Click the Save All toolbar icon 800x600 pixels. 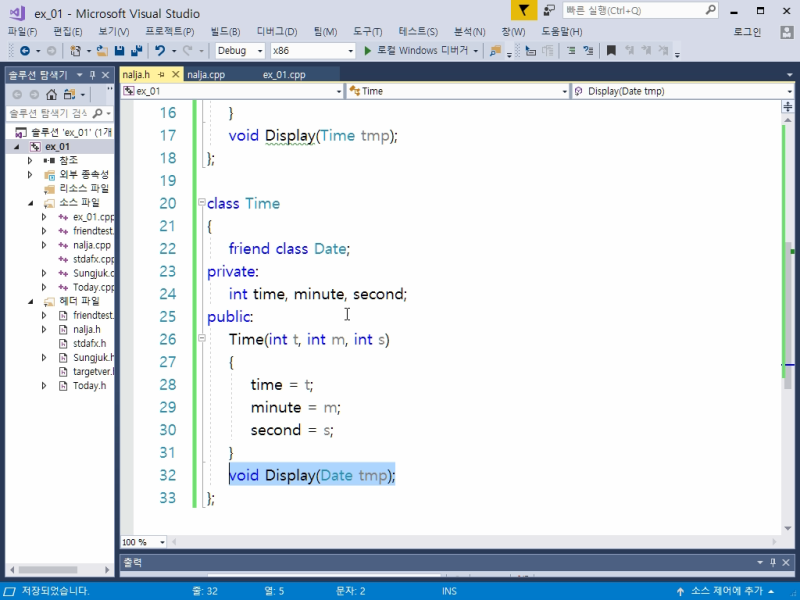[x=136, y=51]
